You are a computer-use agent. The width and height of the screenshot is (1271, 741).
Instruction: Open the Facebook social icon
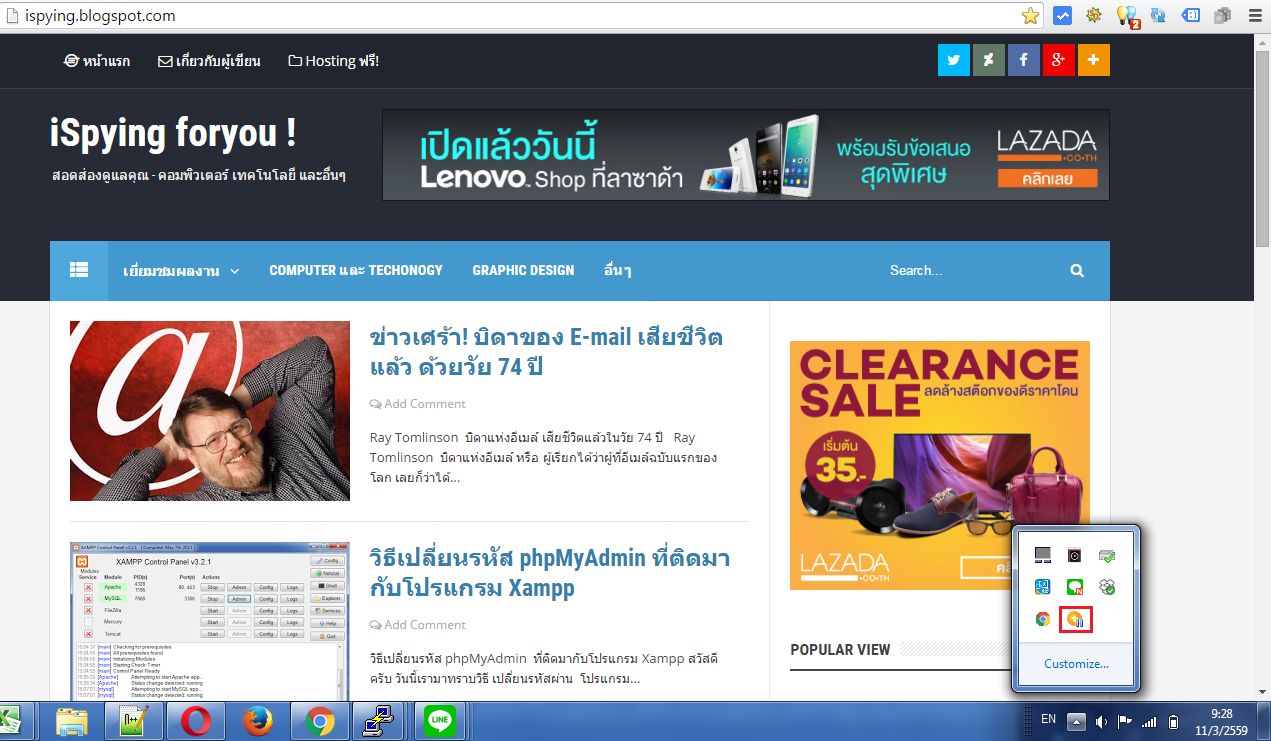click(1023, 60)
